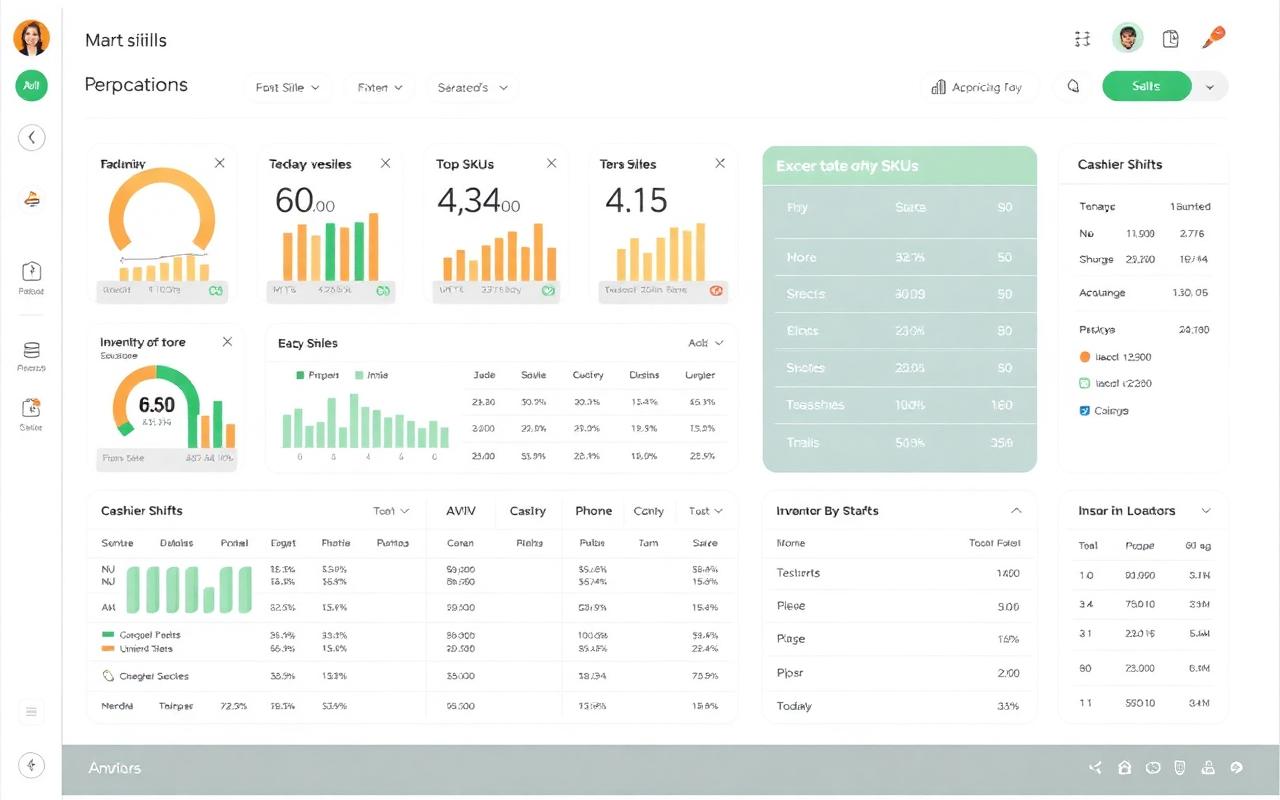Viewport: 1280px width, 800px height.
Task: Open the document clock icon in header
Action: (1171, 39)
